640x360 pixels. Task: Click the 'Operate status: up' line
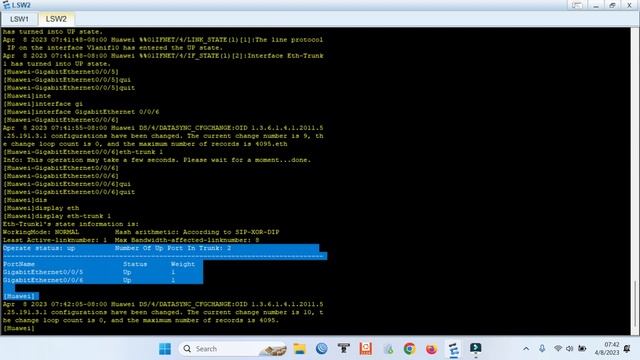[160, 248]
